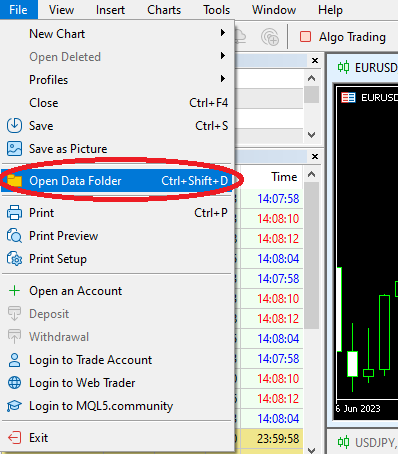Image resolution: width=398 pixels, height=454 pixels.
Task: Open the View menu
Action: [61, 10]
